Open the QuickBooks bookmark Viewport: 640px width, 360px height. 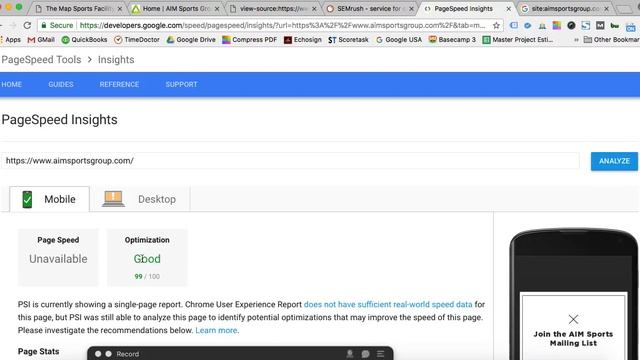[x=84, y=40]
